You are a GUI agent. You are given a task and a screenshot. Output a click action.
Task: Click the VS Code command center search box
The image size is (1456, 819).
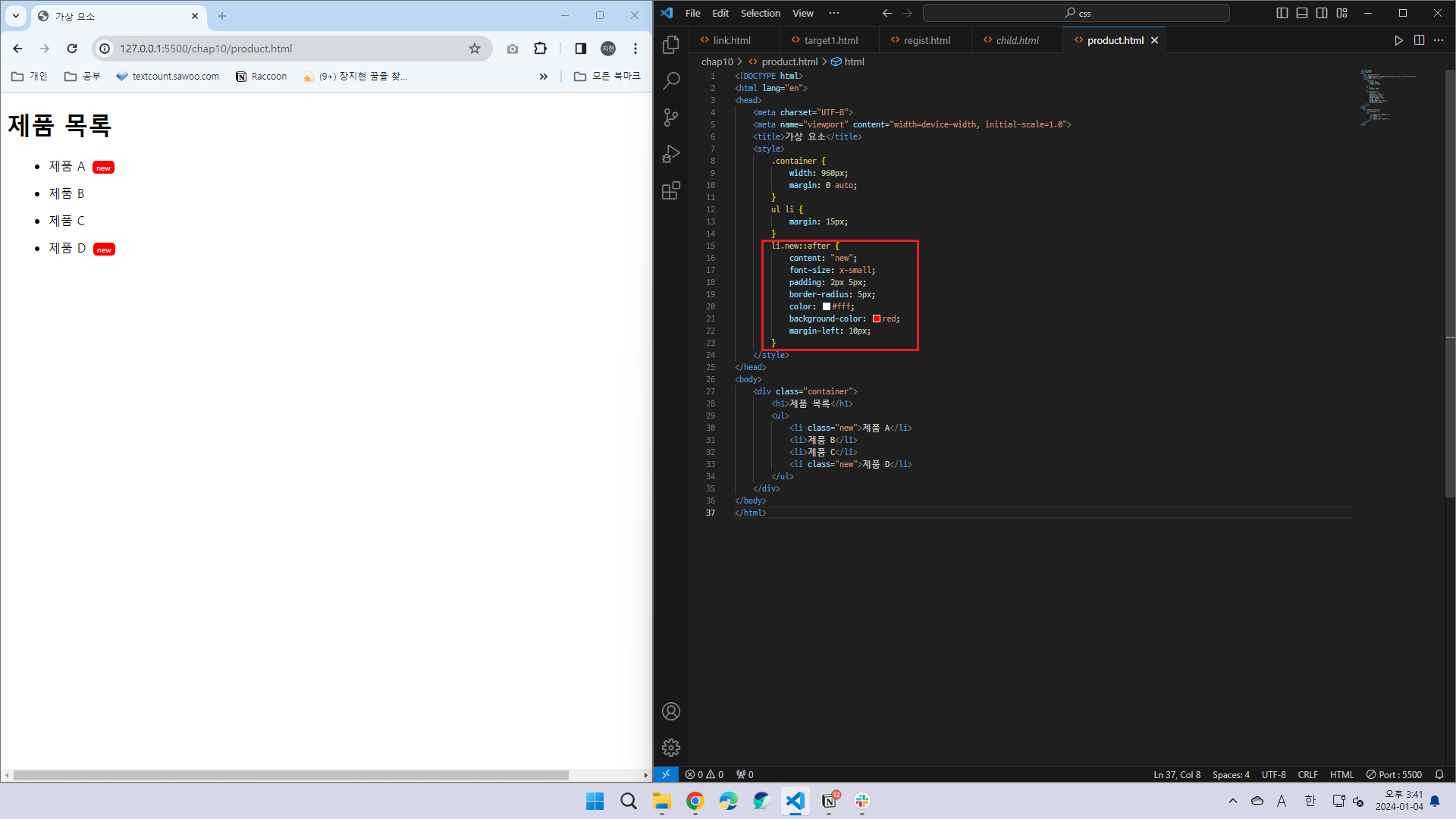[1076, 13]
